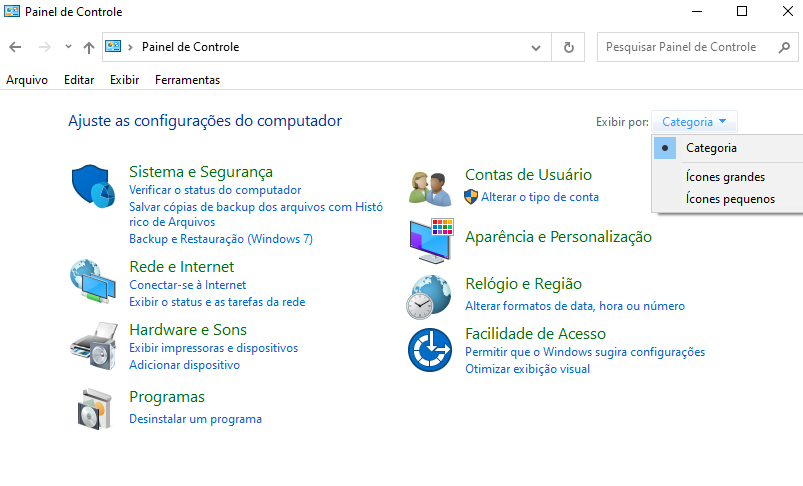Click the control panel icon in address bar

coord(113,47)
